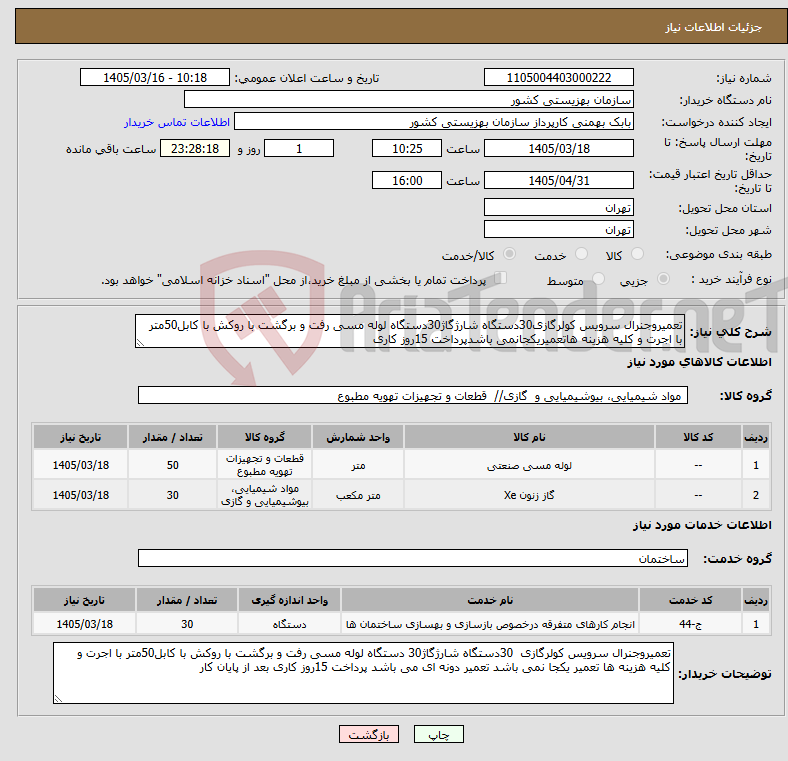Image resolution: width=788 pixels, height=761 pixels.
Task: Click the استان محل تحویل field
Action: pos(558,207)
